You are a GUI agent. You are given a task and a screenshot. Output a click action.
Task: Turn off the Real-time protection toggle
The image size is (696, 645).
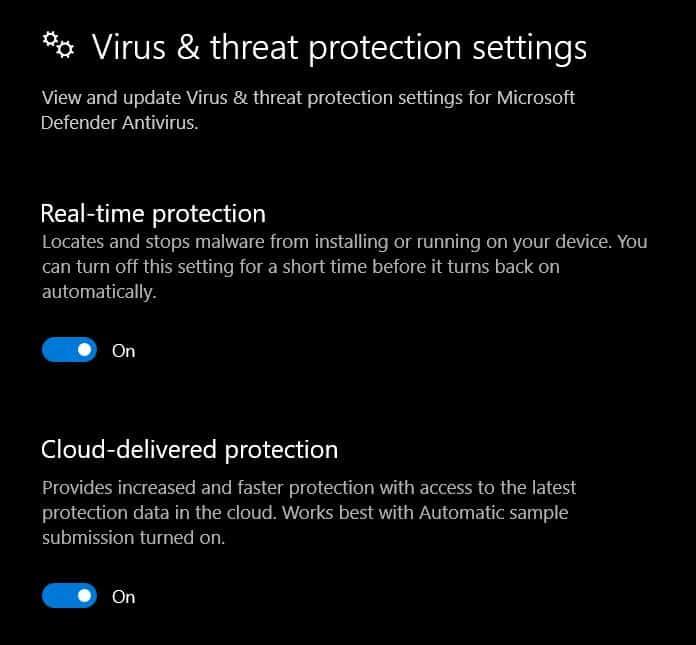tap(69, 350)
